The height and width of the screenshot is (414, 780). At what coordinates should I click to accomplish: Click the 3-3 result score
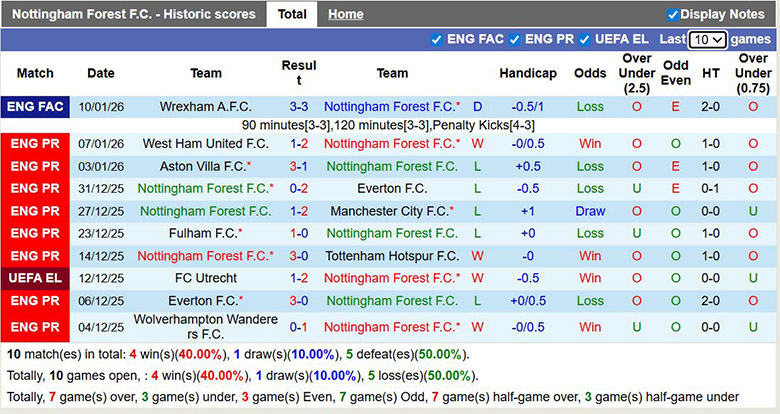click(298, 107)
